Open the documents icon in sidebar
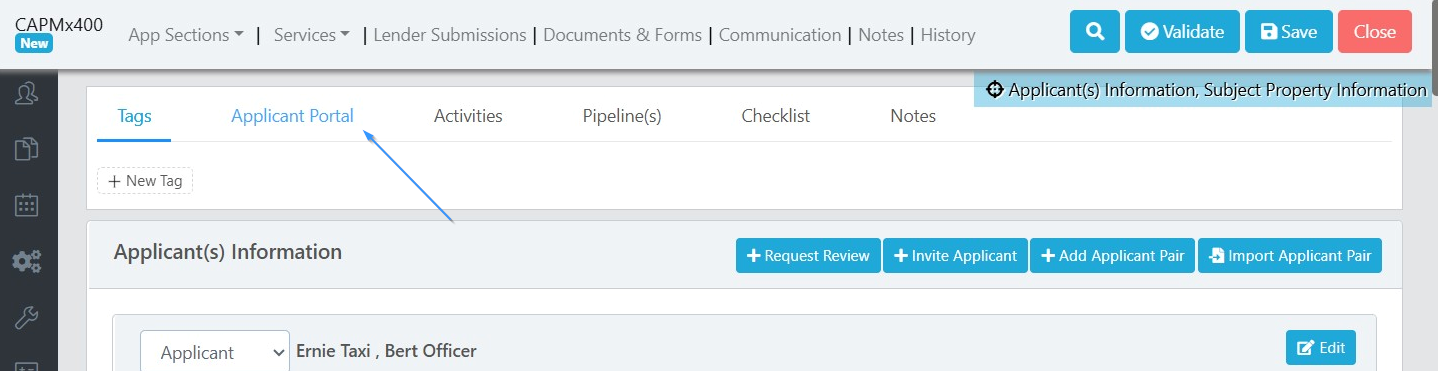1438x371 pixels. pyautogui.click(x=27, y=150)
